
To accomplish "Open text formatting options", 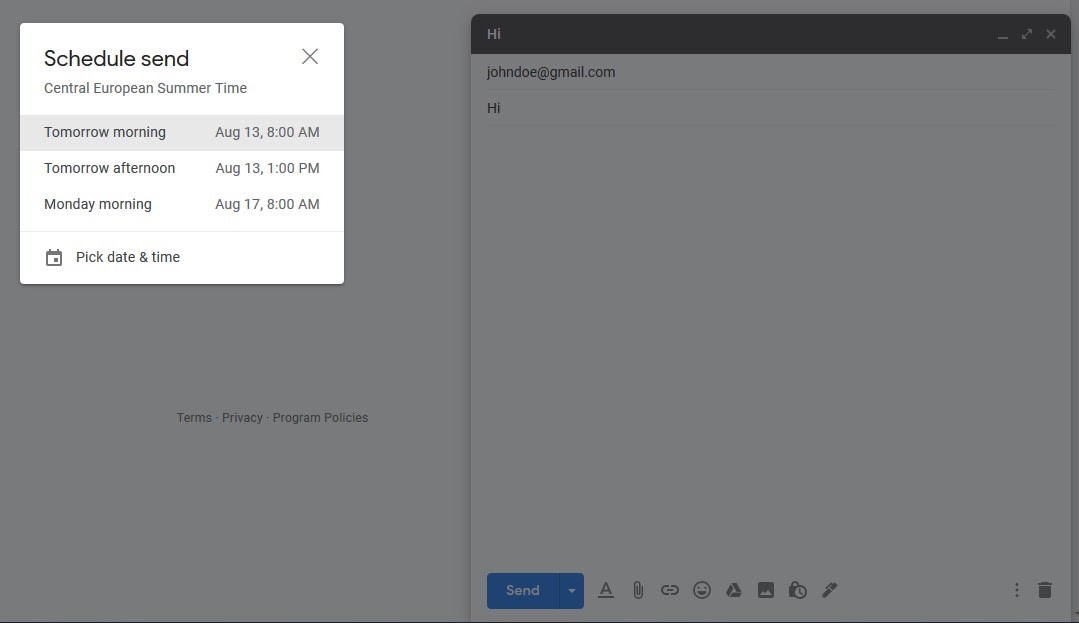I will click(606, 591).
